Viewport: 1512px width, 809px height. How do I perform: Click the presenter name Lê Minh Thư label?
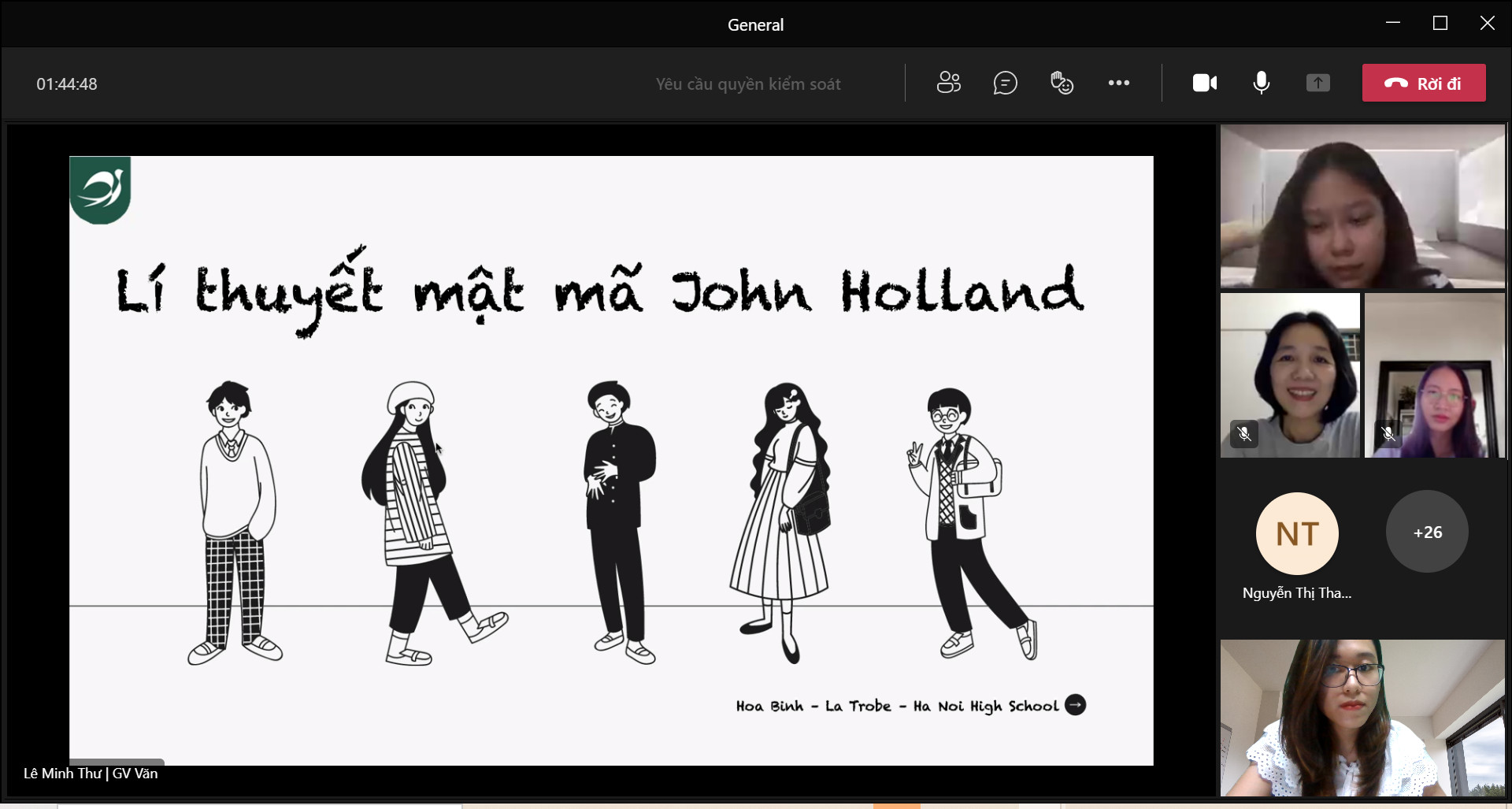click(91, 774)
